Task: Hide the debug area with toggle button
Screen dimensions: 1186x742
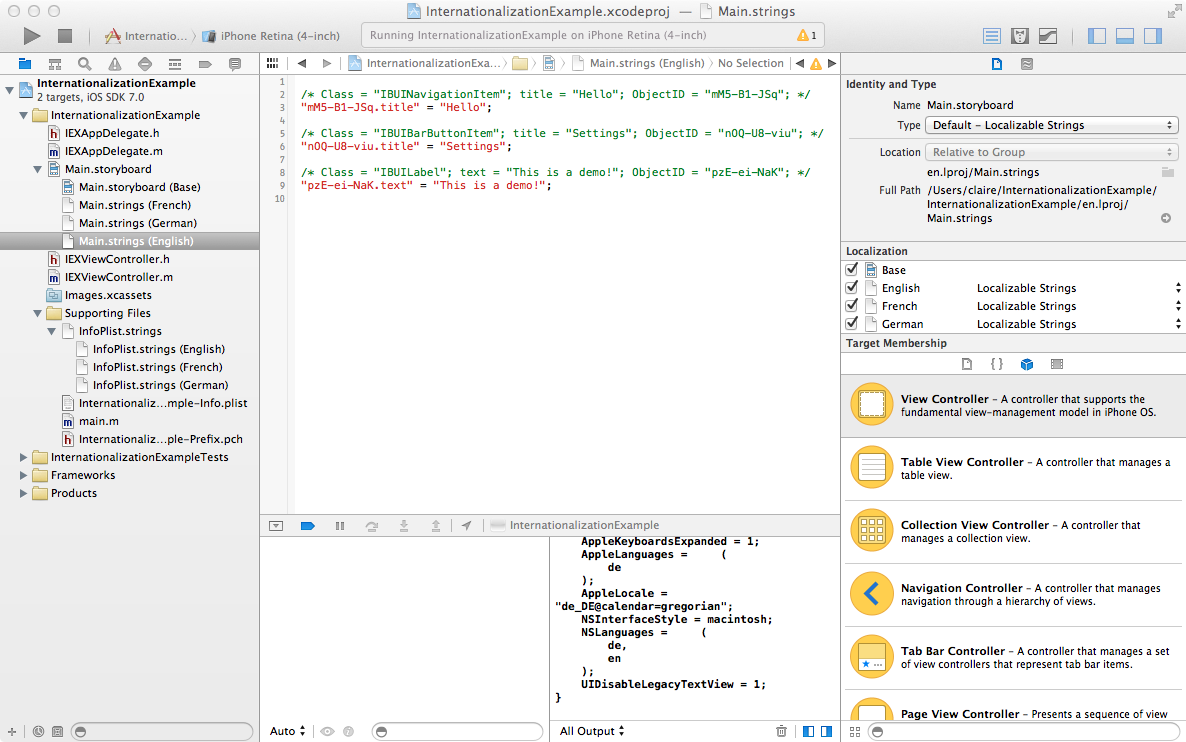Action: [x=276, y=526]
